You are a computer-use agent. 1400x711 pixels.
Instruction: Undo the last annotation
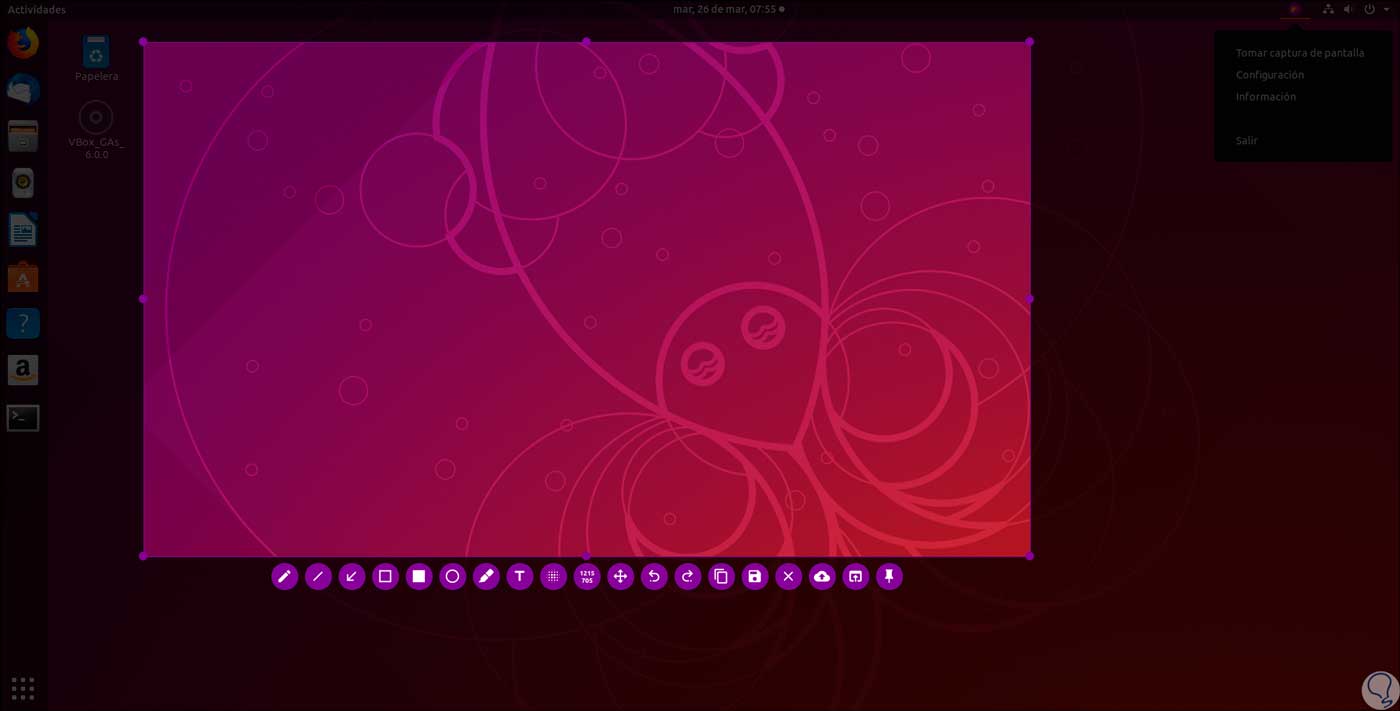click(654, 576)
